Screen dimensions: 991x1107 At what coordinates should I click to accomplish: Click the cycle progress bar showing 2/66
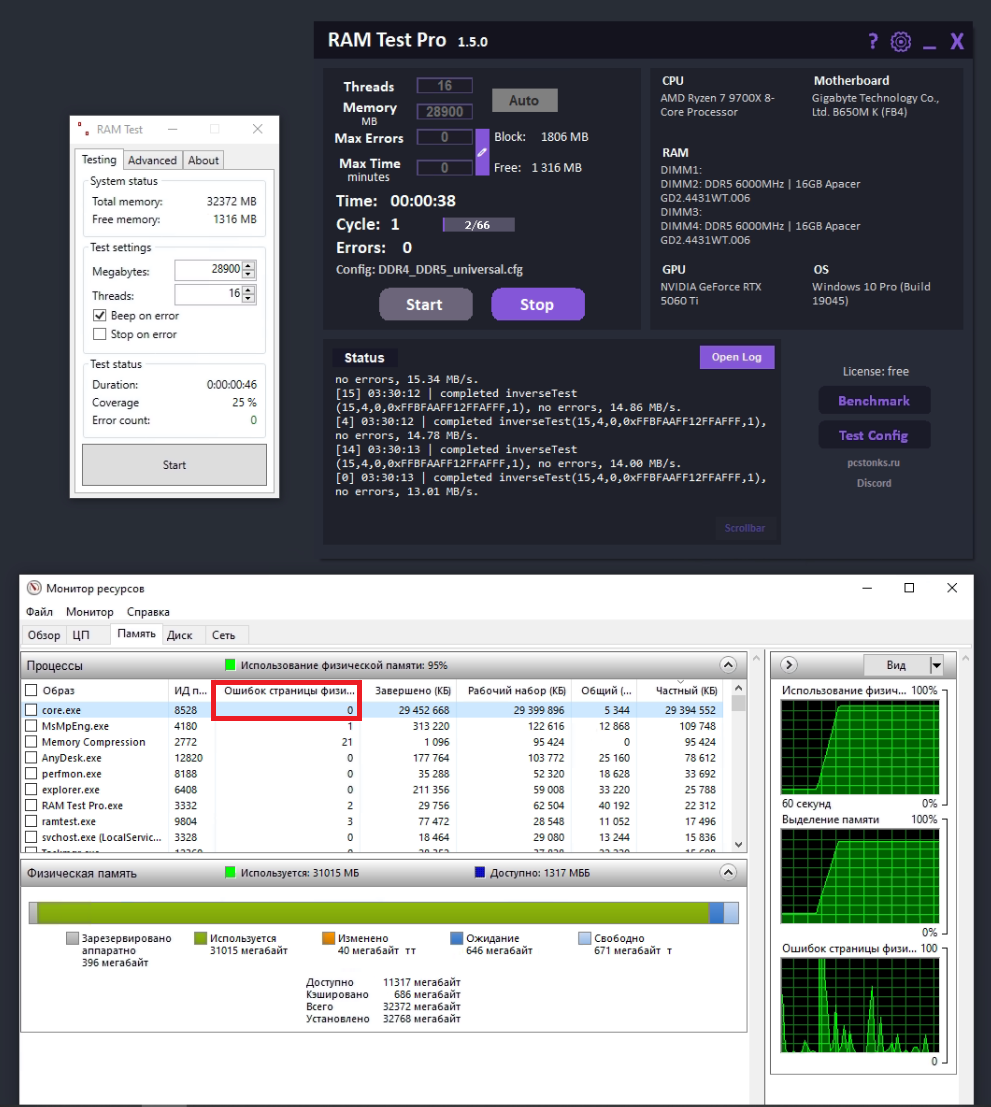[x=478, y=225]
